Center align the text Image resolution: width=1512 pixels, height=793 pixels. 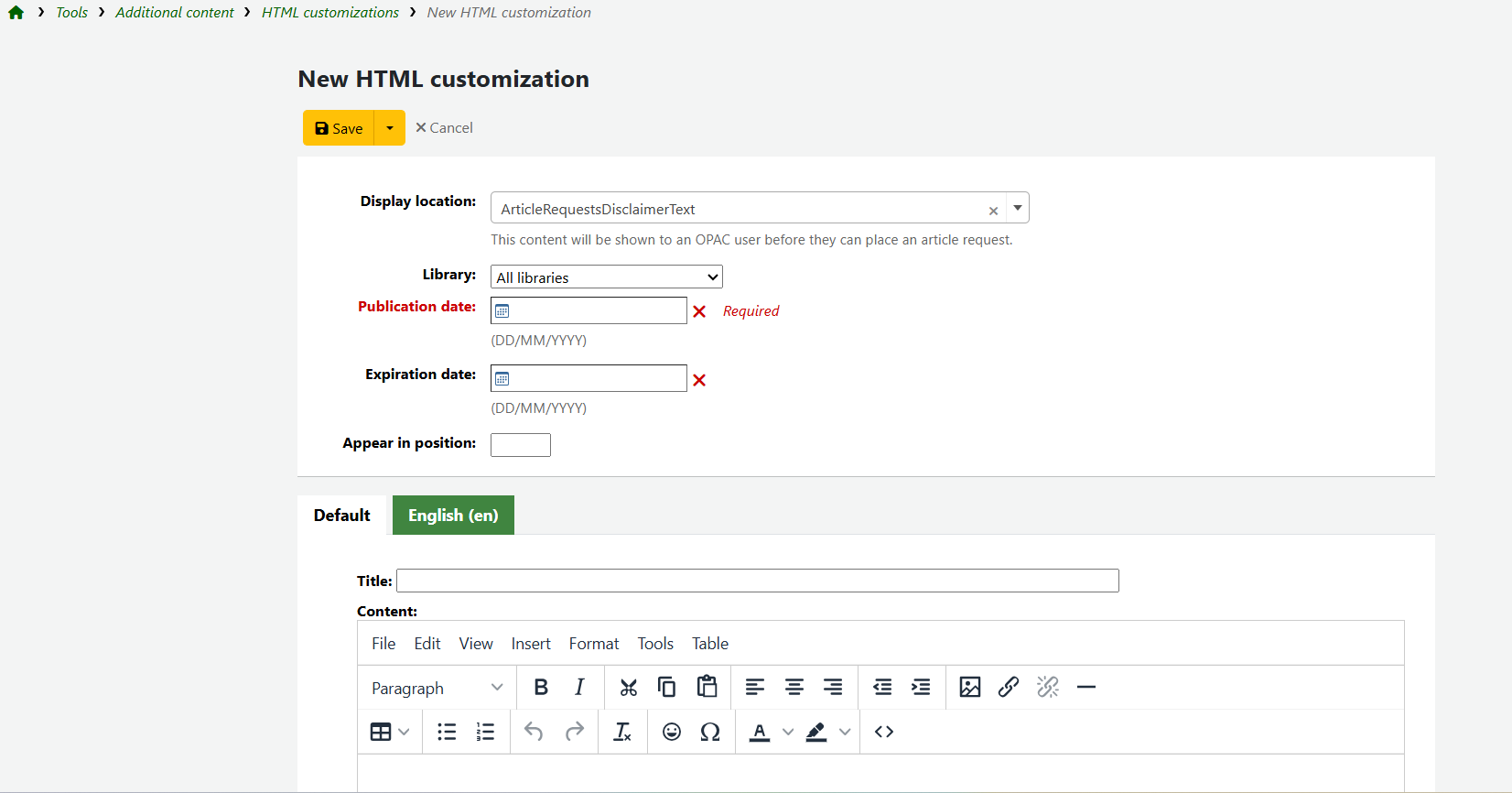point(794,688)
